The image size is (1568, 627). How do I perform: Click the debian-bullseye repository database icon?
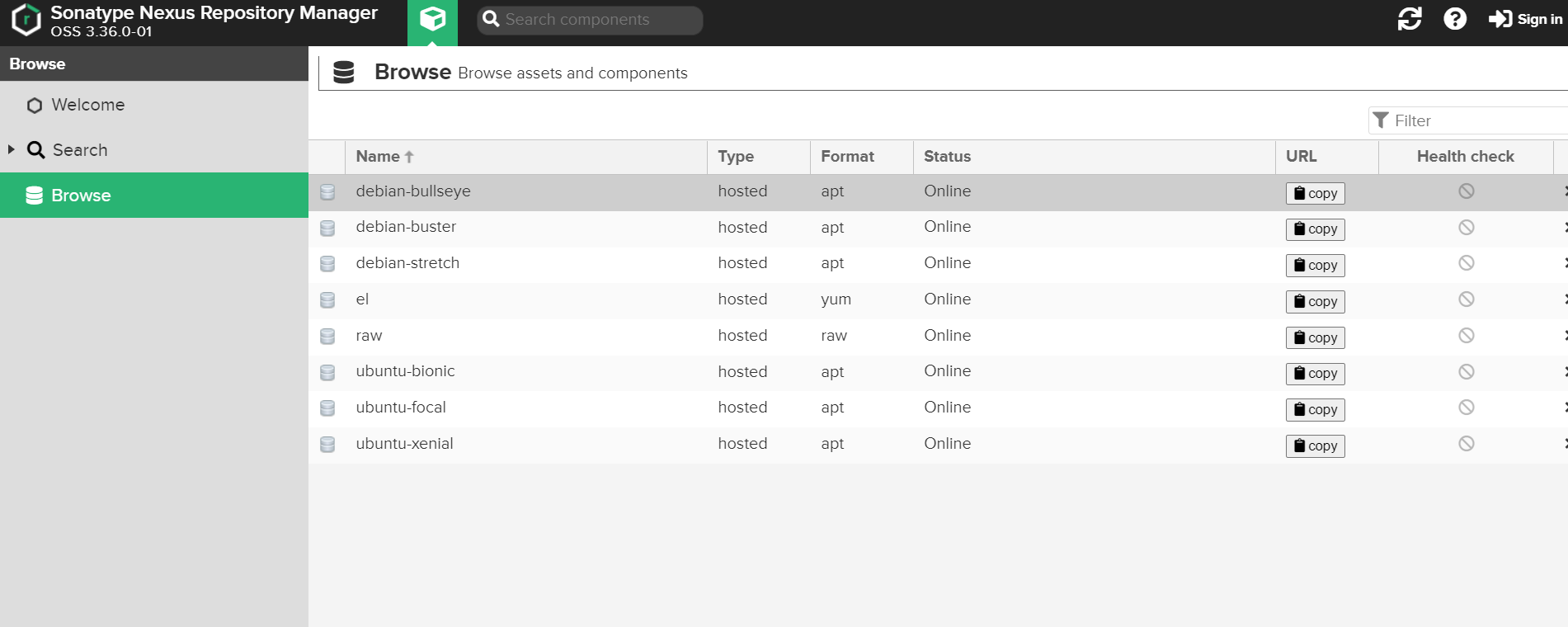click(327, 192)
